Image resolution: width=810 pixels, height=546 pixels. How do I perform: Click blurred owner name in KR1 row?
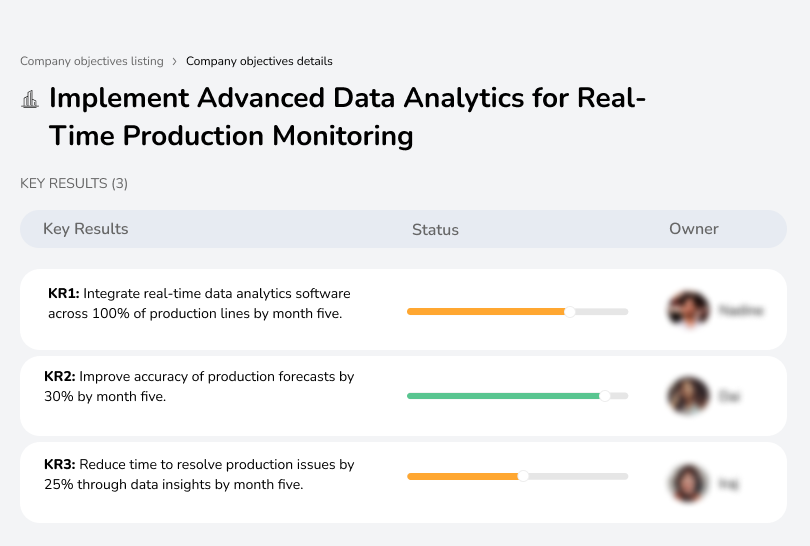[x=741, y=310]
